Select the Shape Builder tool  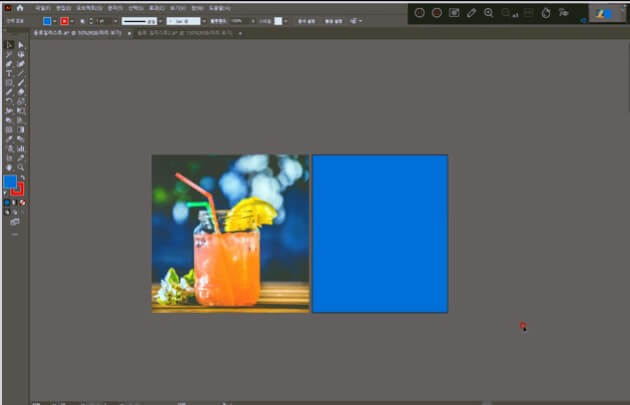coord(9,120)
